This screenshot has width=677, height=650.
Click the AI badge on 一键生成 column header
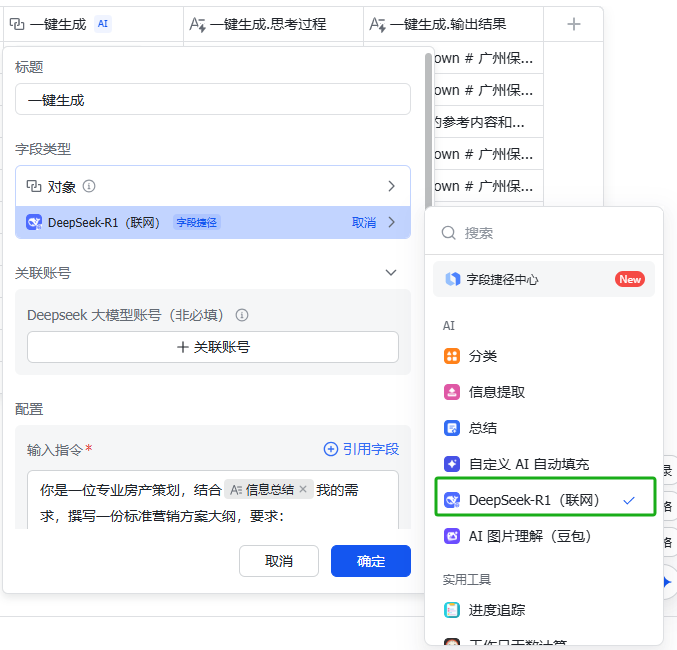103,24
